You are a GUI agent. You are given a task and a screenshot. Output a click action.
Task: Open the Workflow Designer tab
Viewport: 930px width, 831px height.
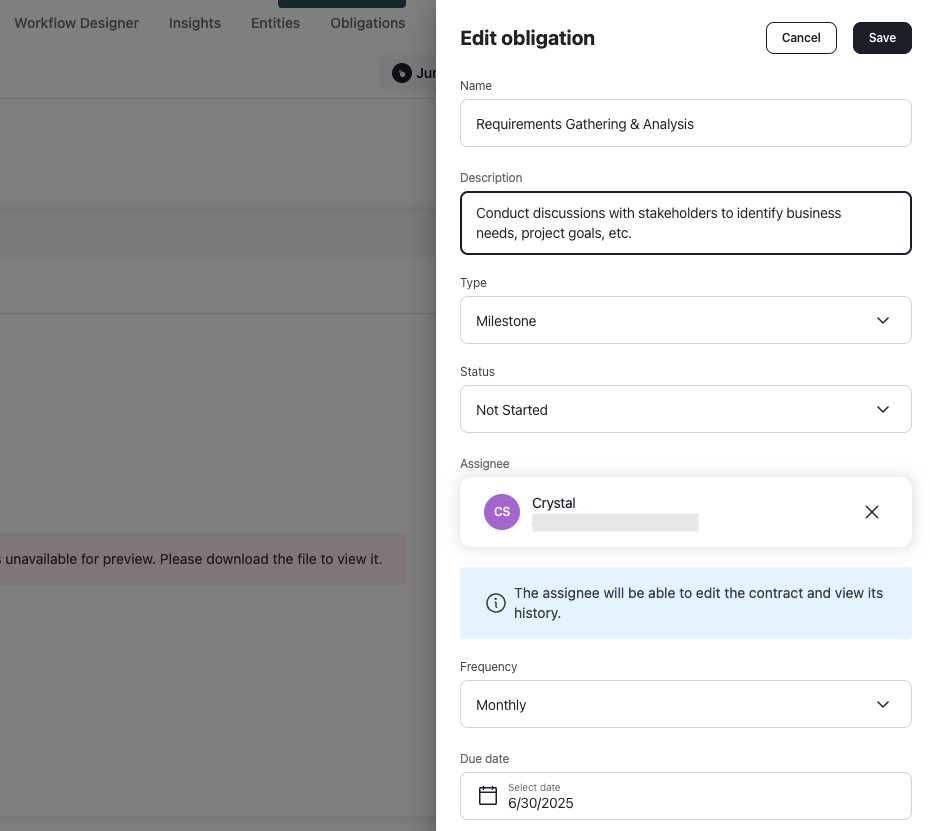coord(77,23)
